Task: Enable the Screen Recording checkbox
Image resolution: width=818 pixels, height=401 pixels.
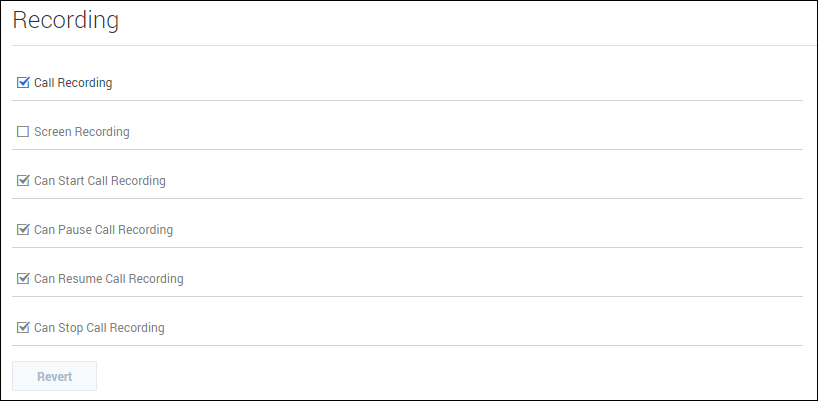Action: tap(23, 132)
